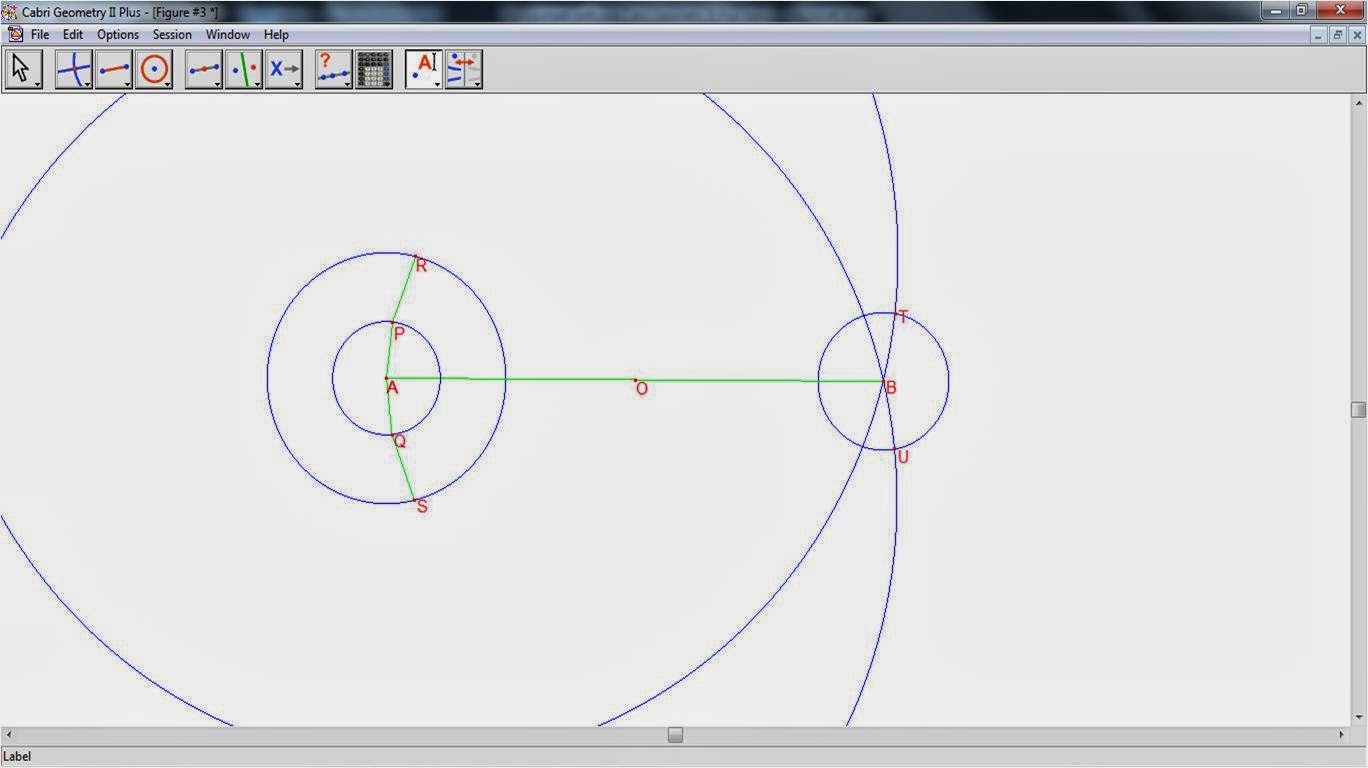Screen dimensions: 1368x768
Task: Minimize the inner Figure #3 document window
Action: (x=1320, y=34)
